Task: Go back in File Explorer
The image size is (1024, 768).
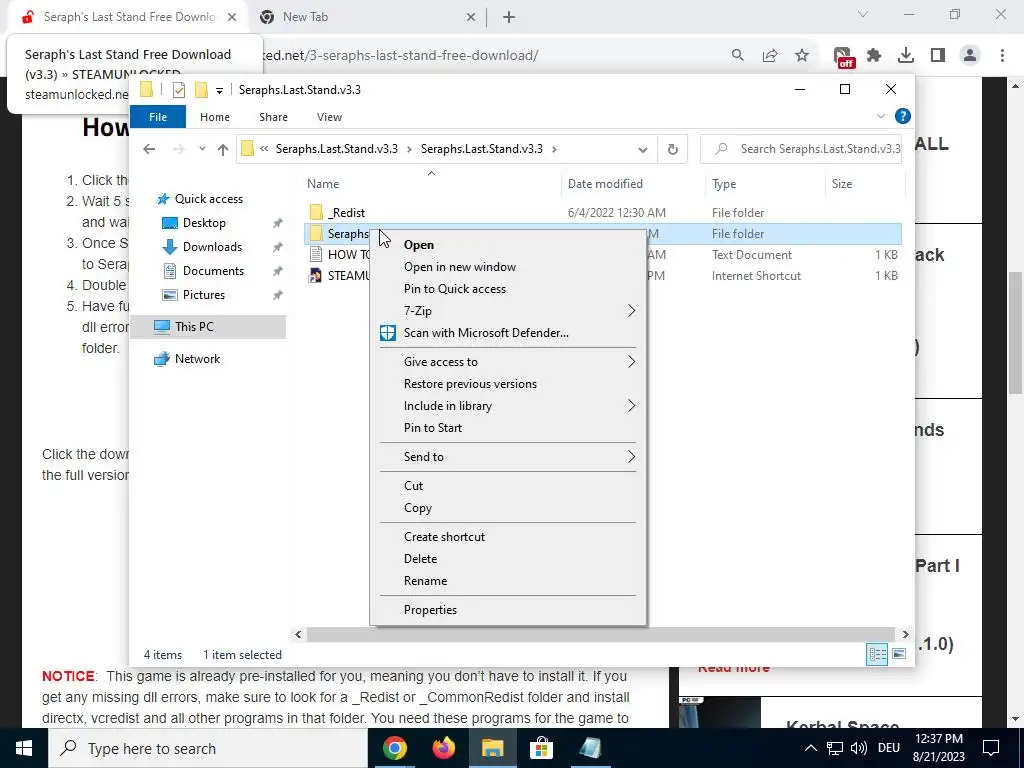Action: pyautogui.click(x=149, y=149)
